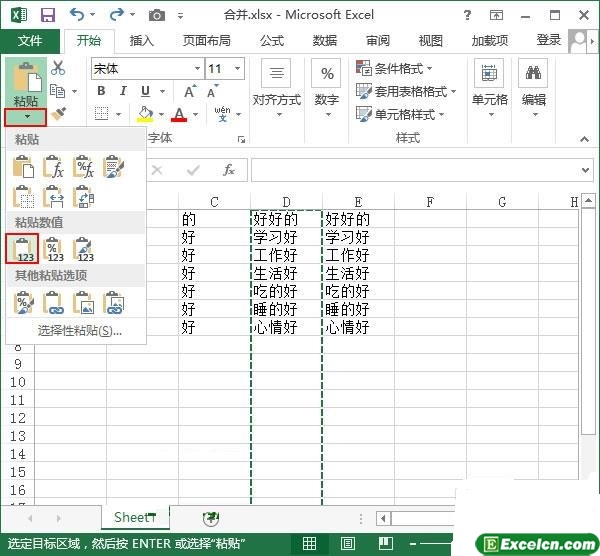Open the Paste dropdown arrow
The height and width of the screenshot is (556, 600).
[26, 117]
